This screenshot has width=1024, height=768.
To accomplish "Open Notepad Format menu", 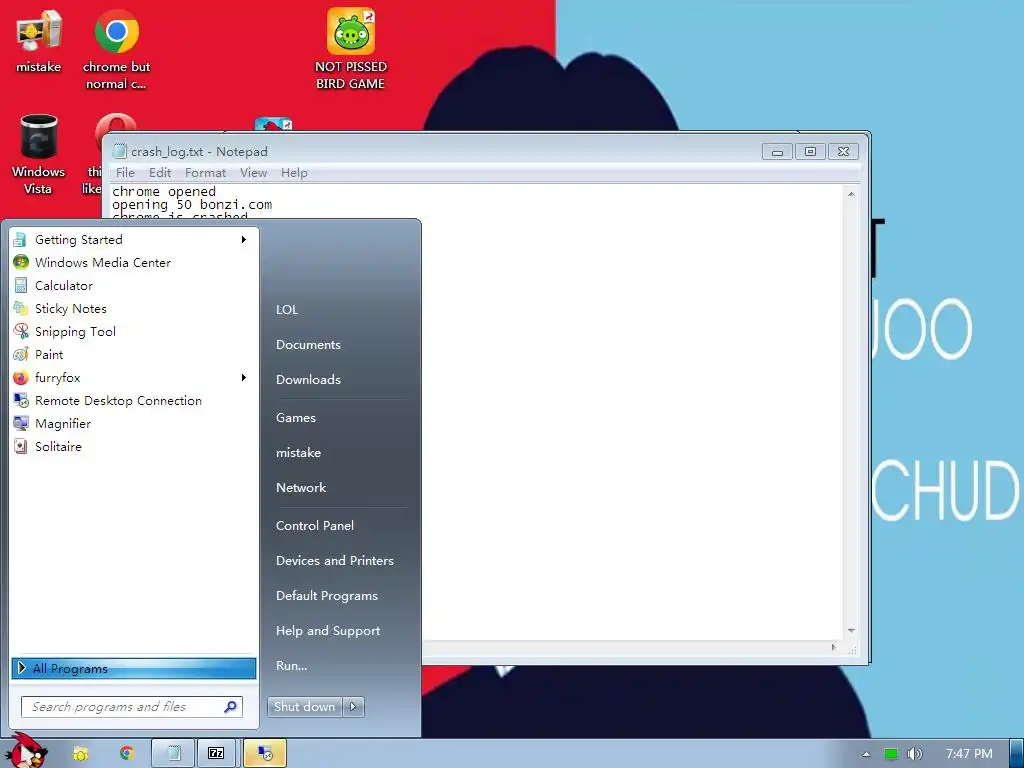I will pyautogui.click(x=205, y=173).
